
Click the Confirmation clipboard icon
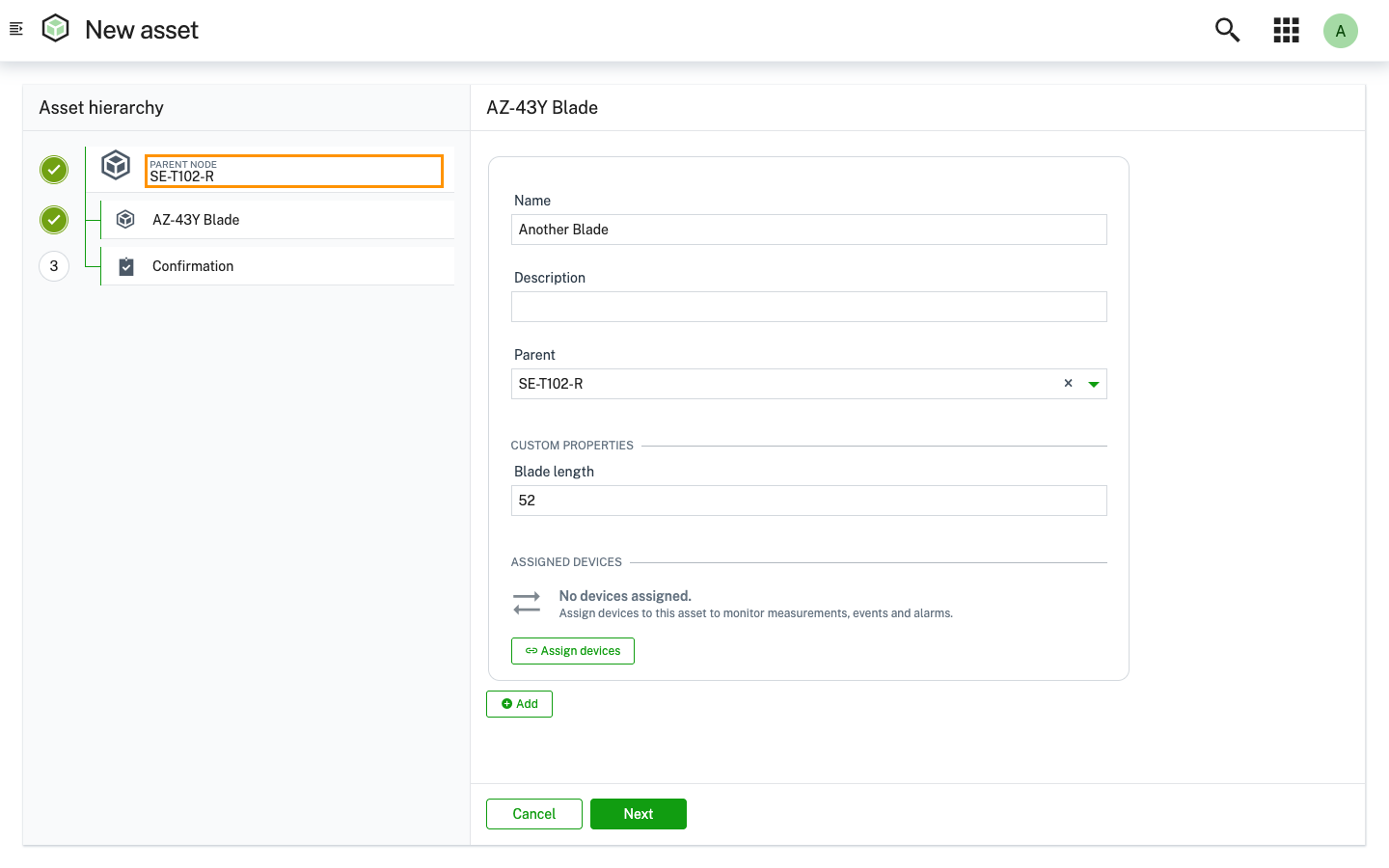pos(126,266)
